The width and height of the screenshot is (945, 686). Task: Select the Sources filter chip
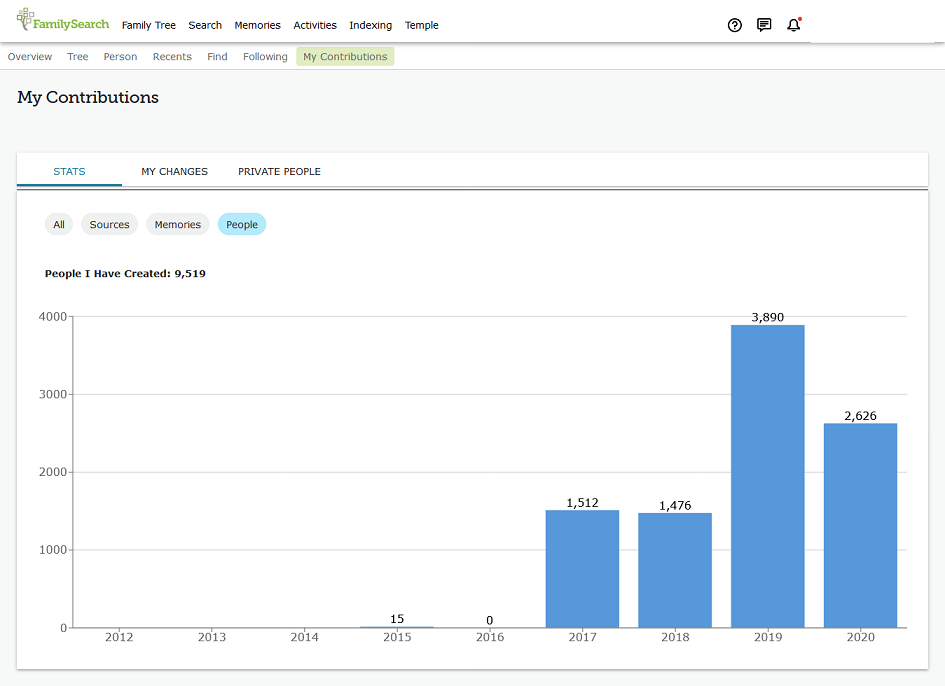tap(110, 224)
